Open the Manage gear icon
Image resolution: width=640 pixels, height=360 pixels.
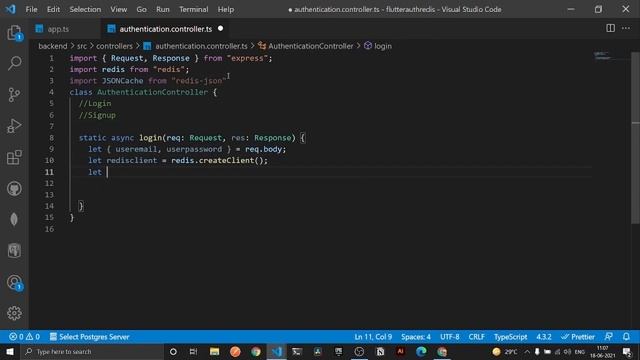(14, 313)
